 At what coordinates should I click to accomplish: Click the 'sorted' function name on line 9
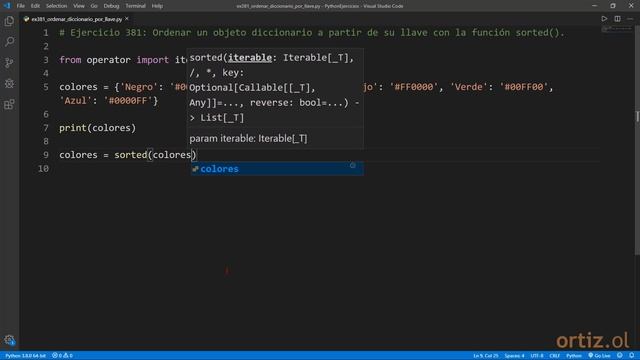coord(131,155)
